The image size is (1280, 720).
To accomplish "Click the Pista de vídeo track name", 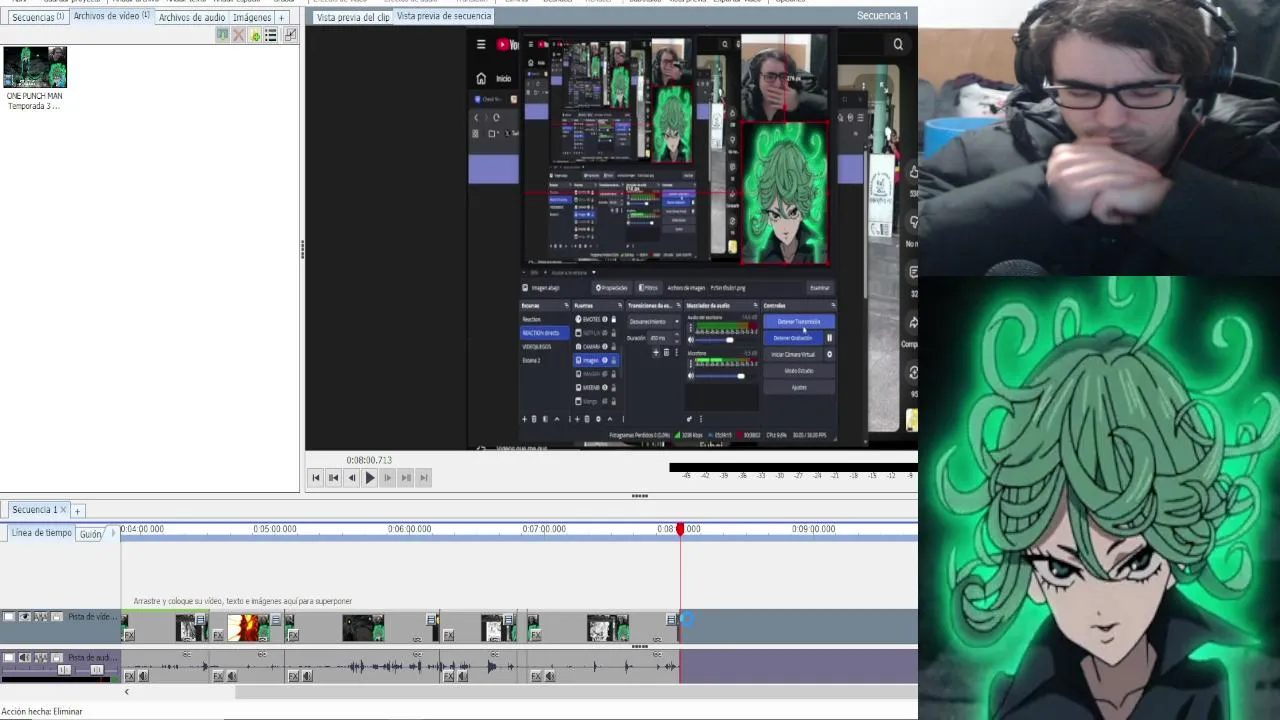I will (93, 617).
